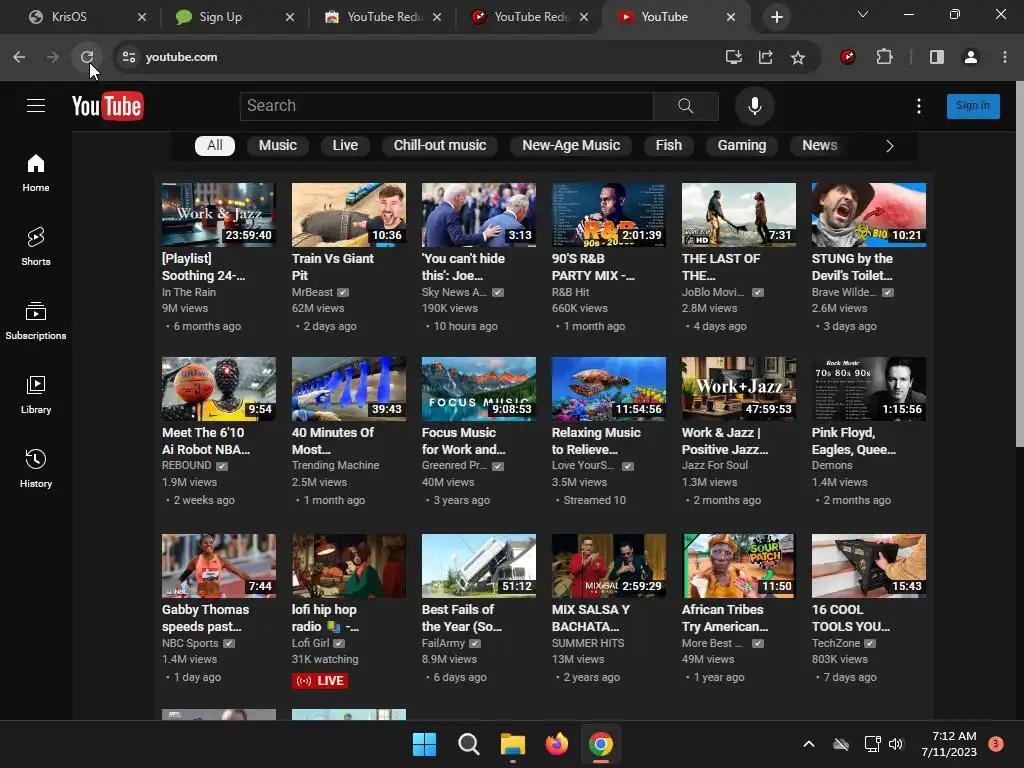Select the New-Age Music chip
The image size is (1024, 768).
(571, 146)
